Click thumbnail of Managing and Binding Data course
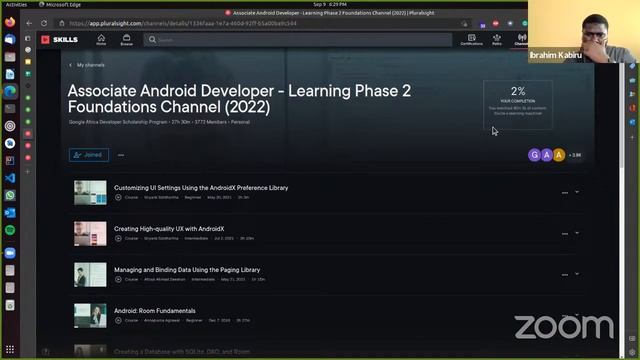The image size is (640, 360). 90,275
